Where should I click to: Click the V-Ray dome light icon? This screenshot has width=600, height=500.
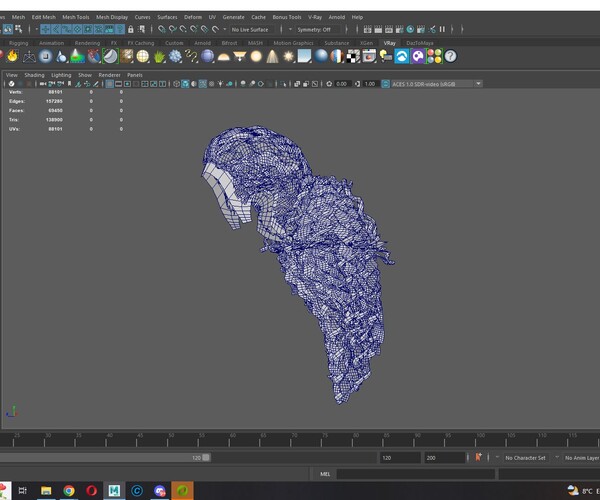(x=223, y=57)
